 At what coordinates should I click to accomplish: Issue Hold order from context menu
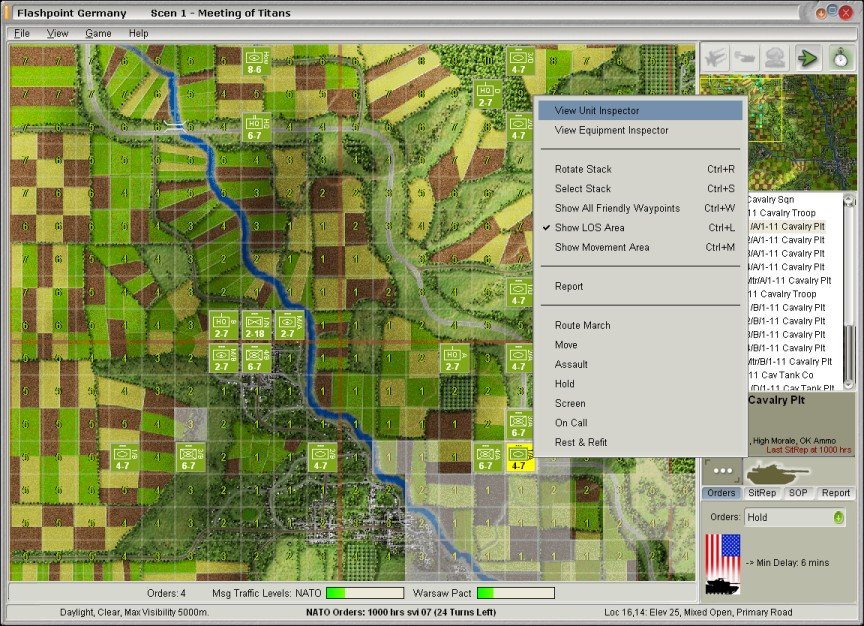point(640,384)
